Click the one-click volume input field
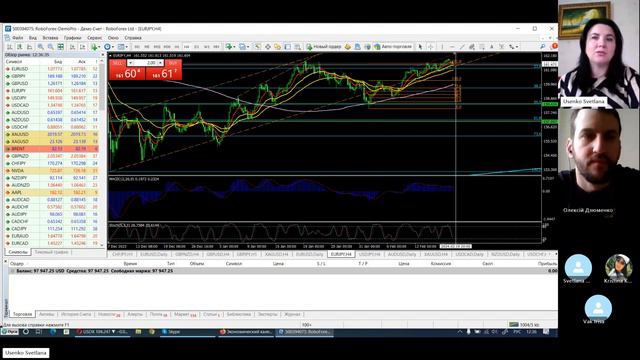This screenshot has height=360, width=640. pyautogui.click(x=145, y=63)
